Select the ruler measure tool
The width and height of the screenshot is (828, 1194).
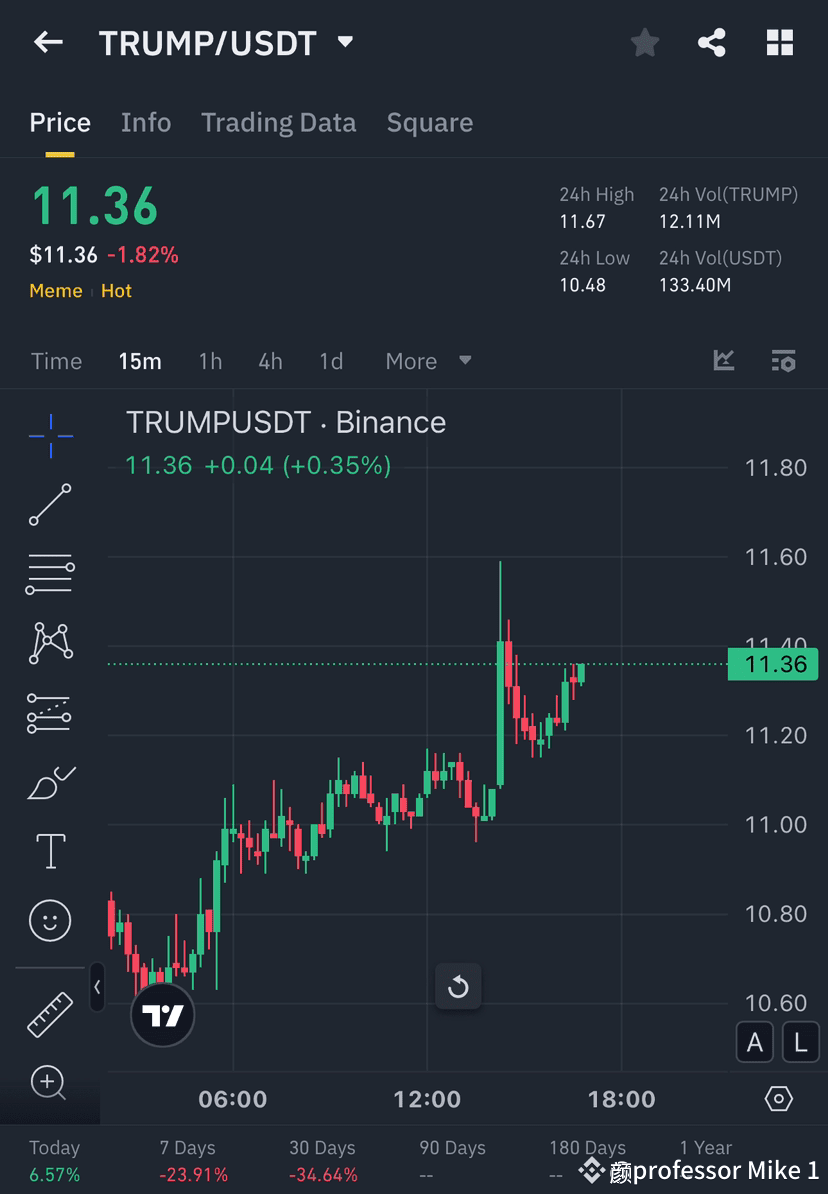[50, 1013]
